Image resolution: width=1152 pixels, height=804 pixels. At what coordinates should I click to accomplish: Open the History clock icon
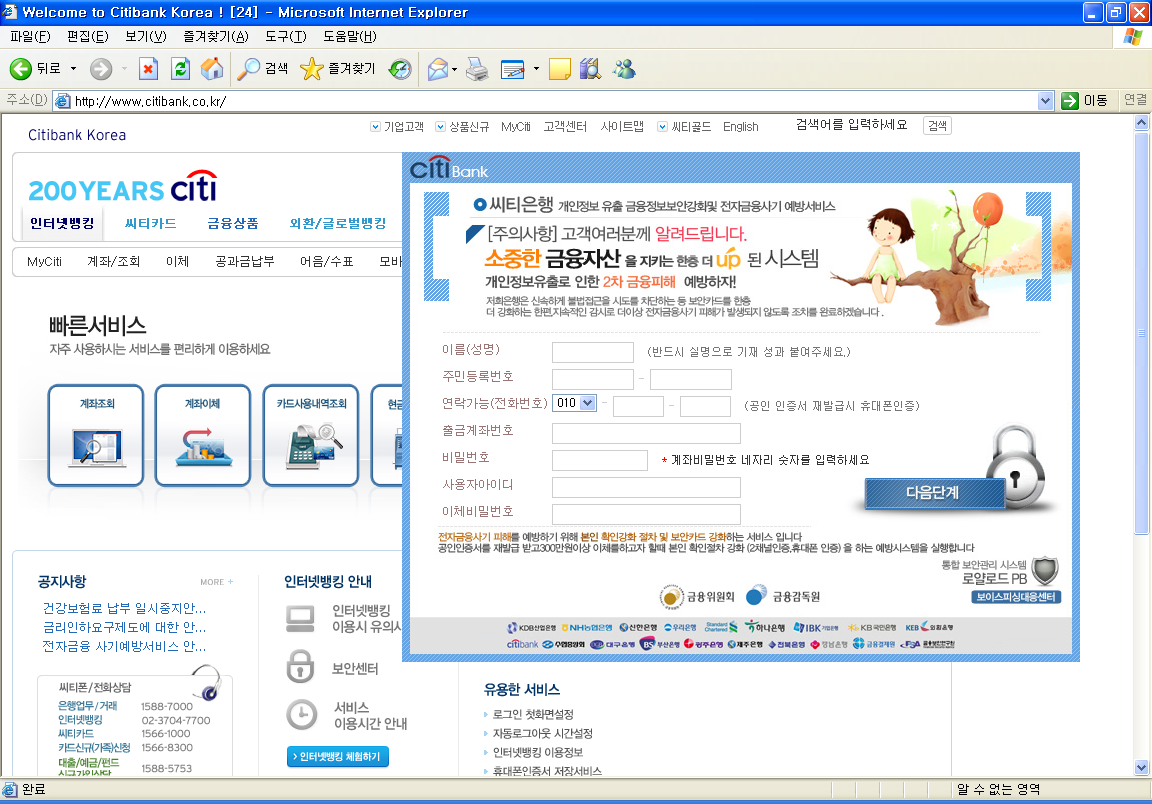400,69
